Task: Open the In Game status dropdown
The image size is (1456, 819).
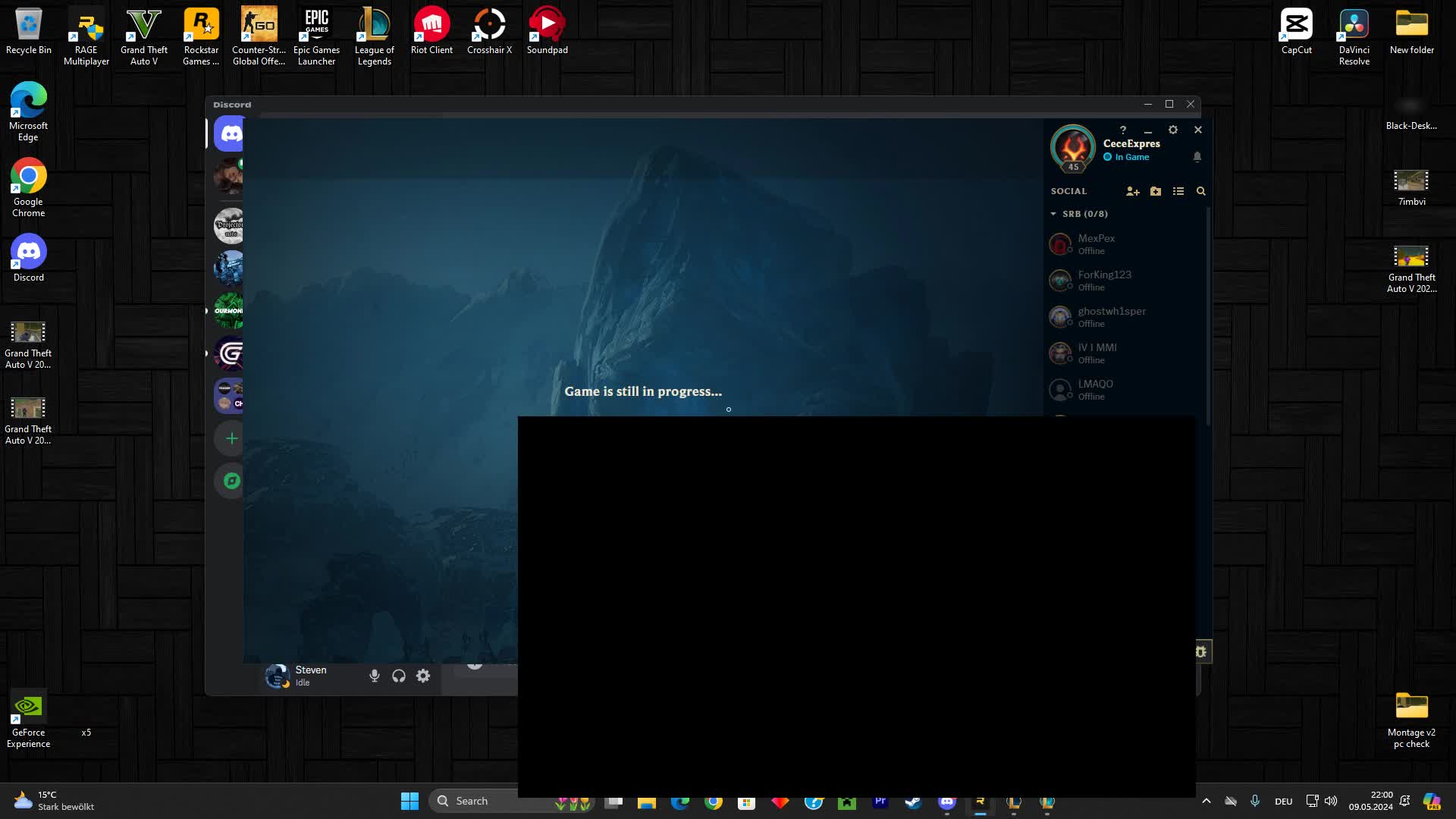Action: pos(1131,158)
